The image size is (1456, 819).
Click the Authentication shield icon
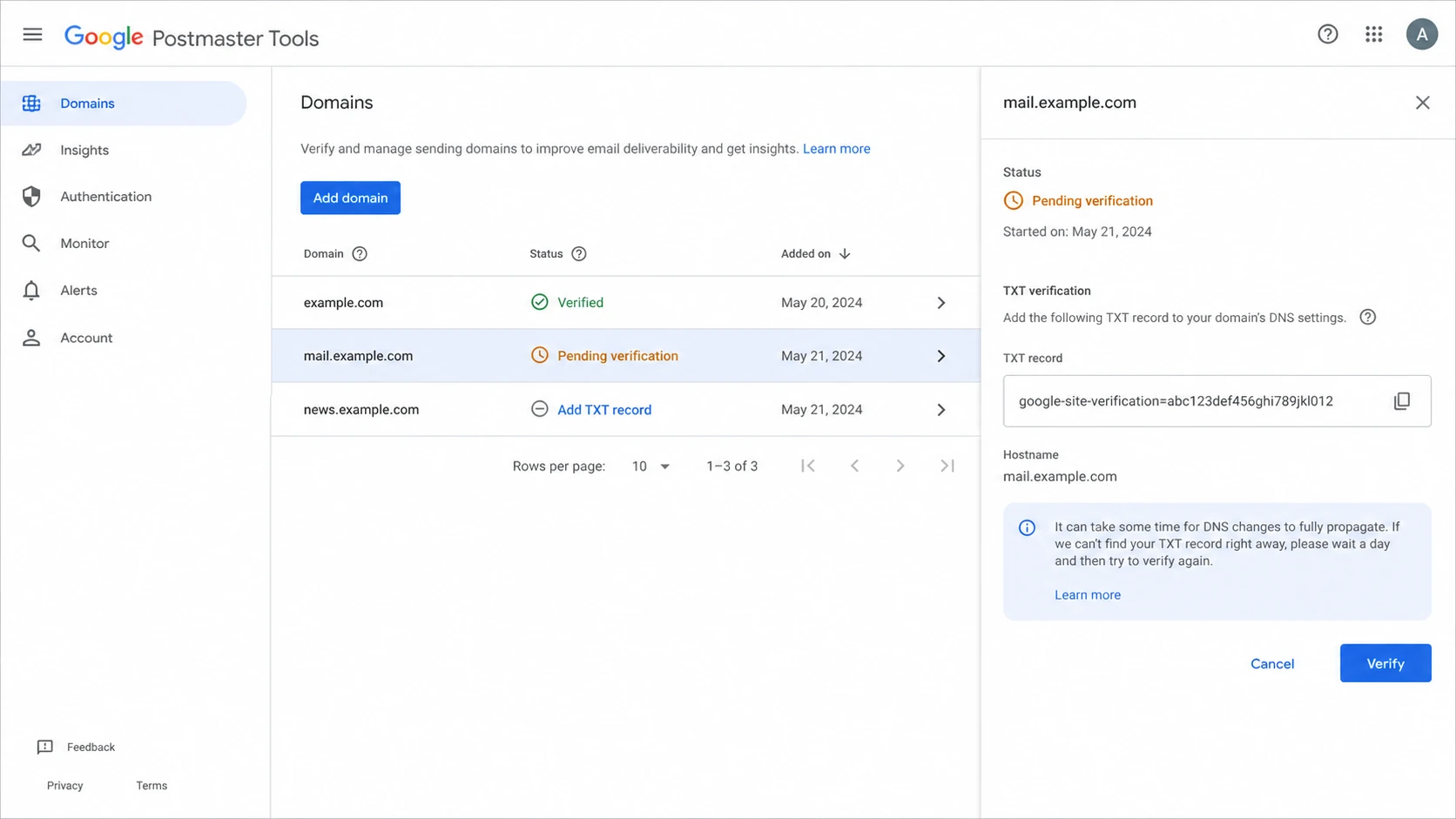[x=31, y=197]
